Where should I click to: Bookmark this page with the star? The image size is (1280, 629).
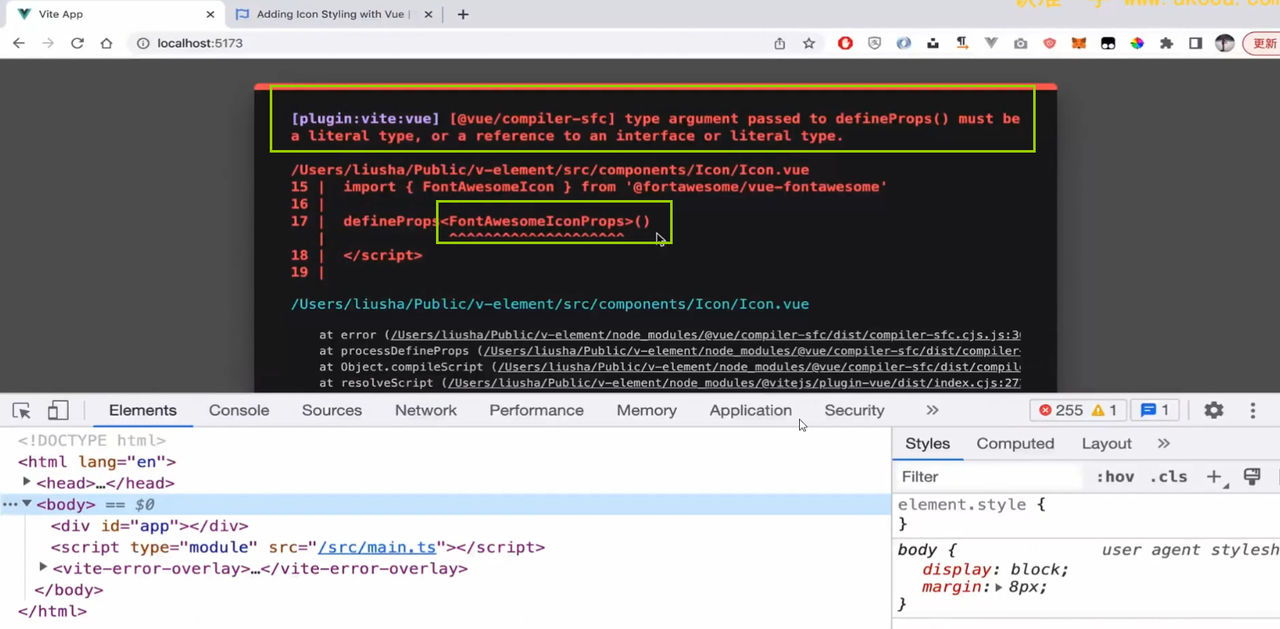809,43
